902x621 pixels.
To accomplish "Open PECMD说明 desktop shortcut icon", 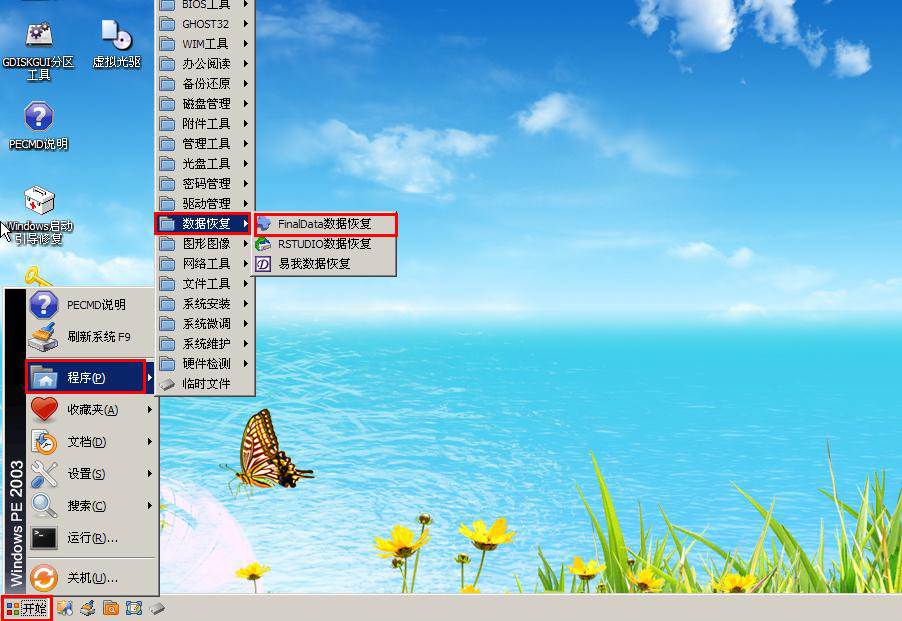I will [39, 126].
